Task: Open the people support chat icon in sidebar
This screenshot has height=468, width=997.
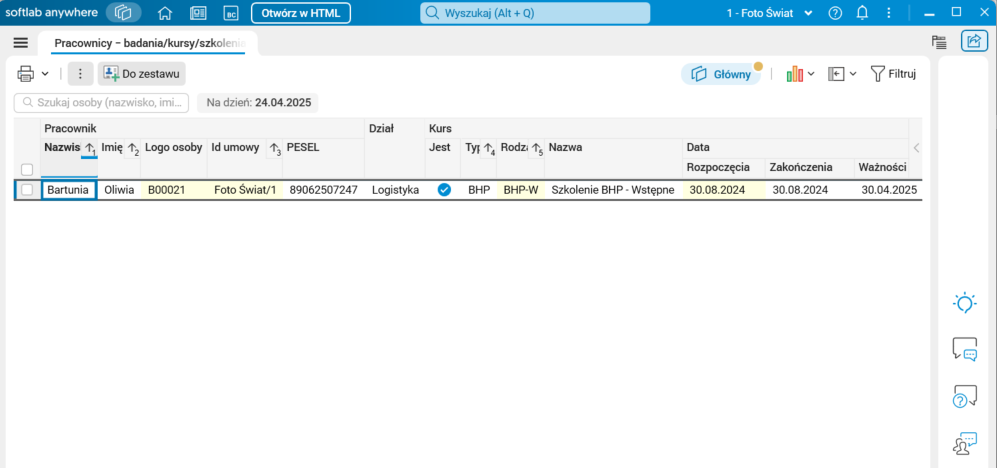Action: [x=965, y=443]
